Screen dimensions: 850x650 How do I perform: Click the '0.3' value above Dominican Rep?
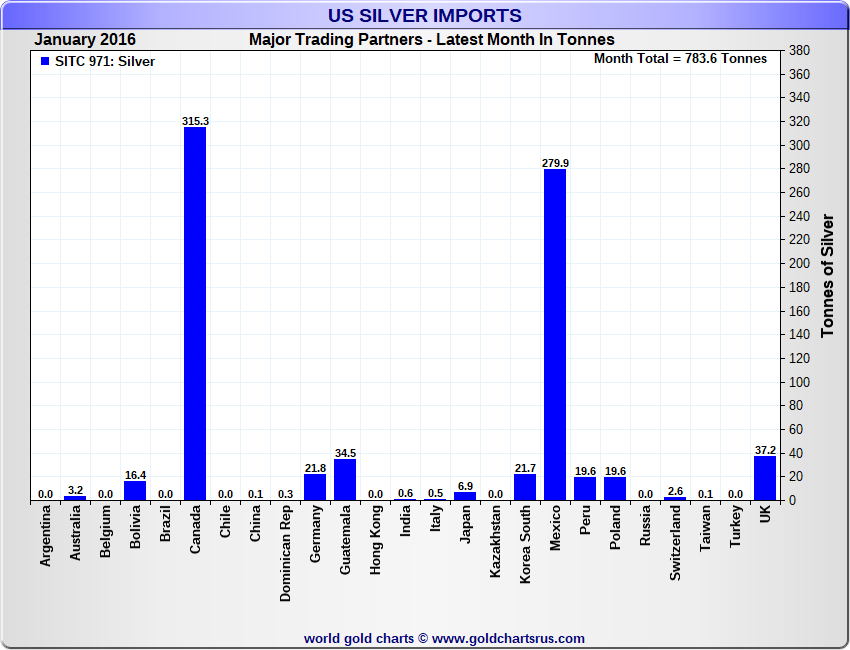coord(285,494)
